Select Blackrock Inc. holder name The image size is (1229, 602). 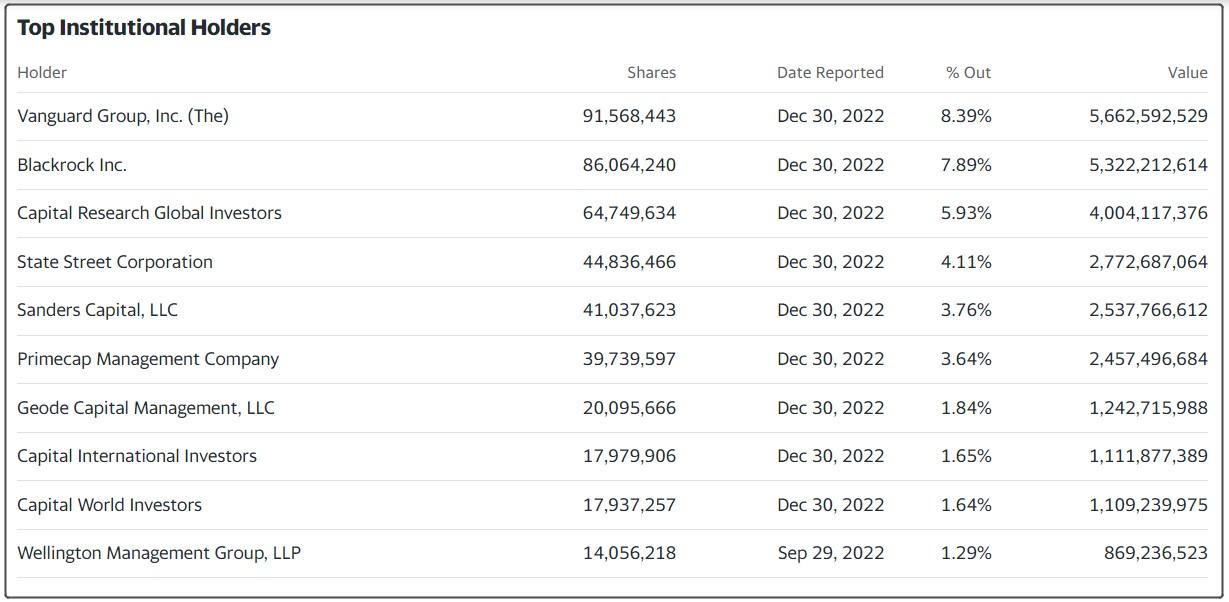coord(72,165)
